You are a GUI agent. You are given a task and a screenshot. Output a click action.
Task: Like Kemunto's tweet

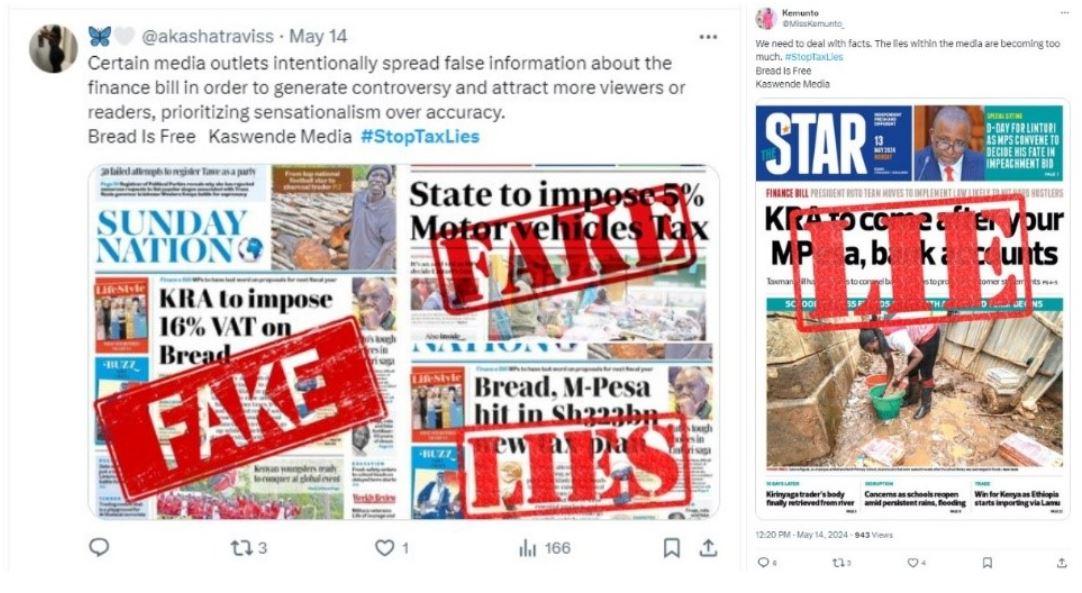(916, 563)
